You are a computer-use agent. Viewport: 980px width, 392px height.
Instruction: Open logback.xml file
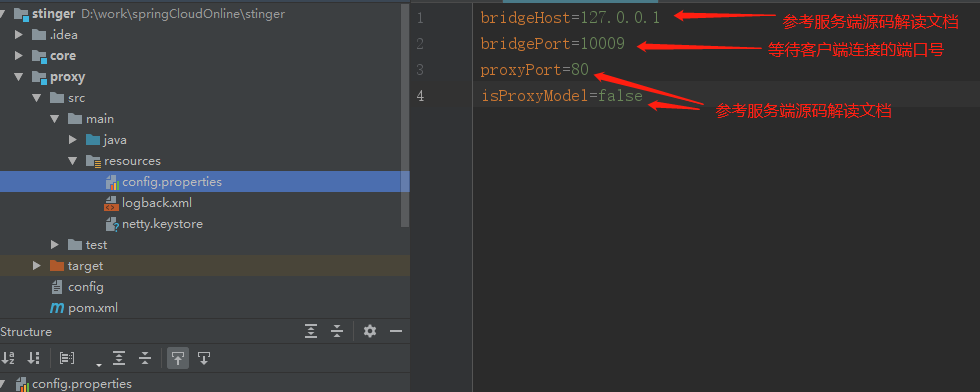point(148,203)
